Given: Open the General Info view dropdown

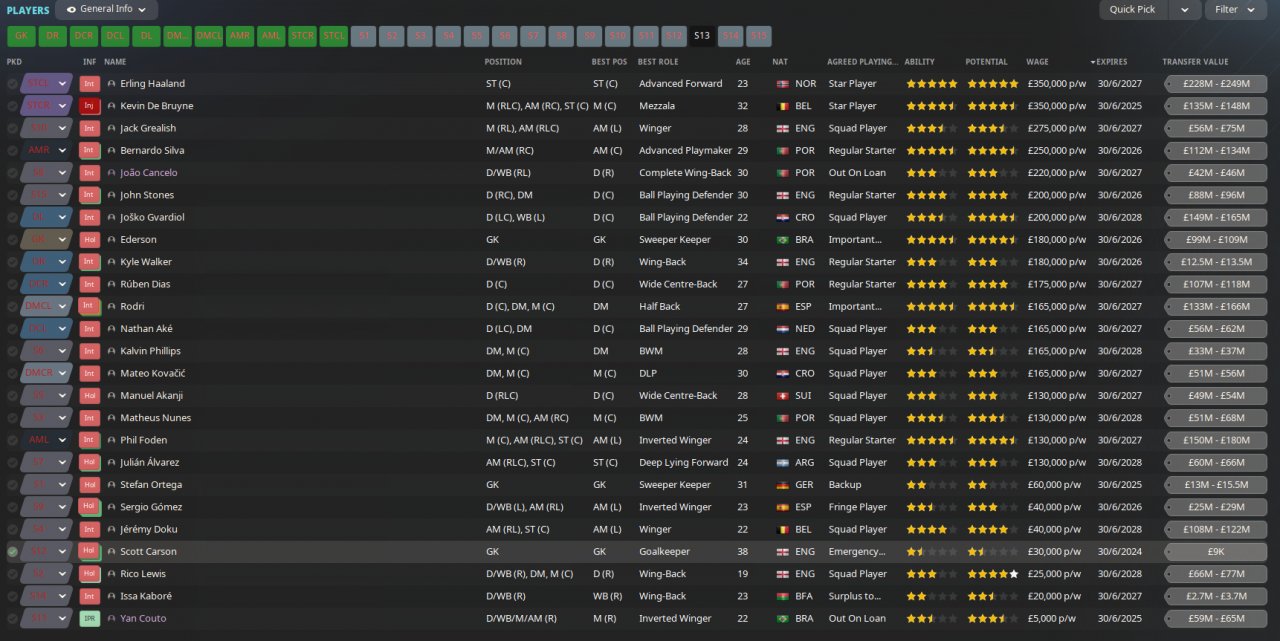Looking at the screenshot, I should pyautogui.click(x=107, y=9).
